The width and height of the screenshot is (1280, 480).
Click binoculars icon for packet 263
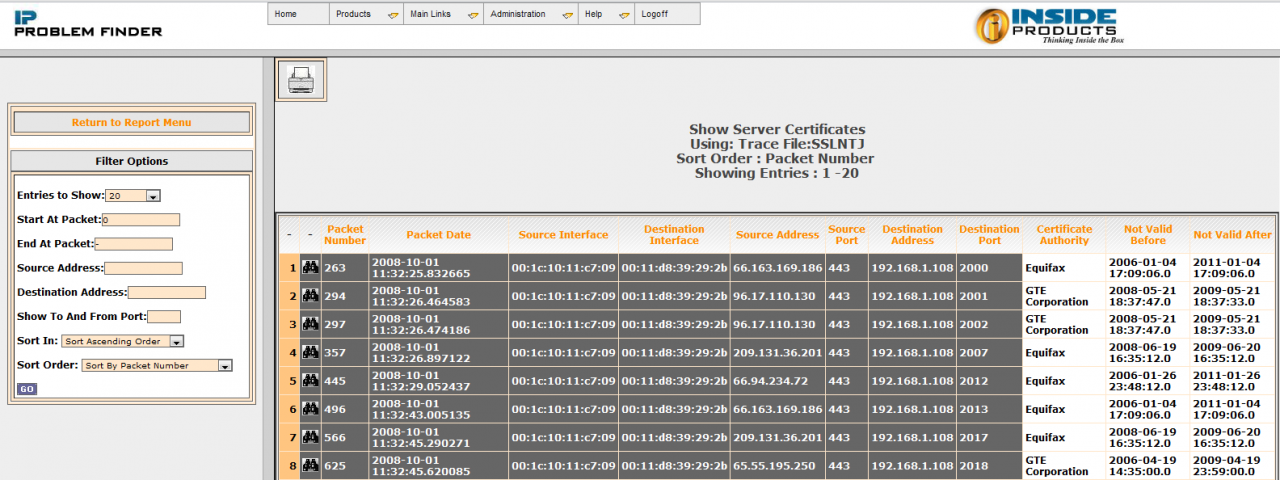click(x=310, y=268)
